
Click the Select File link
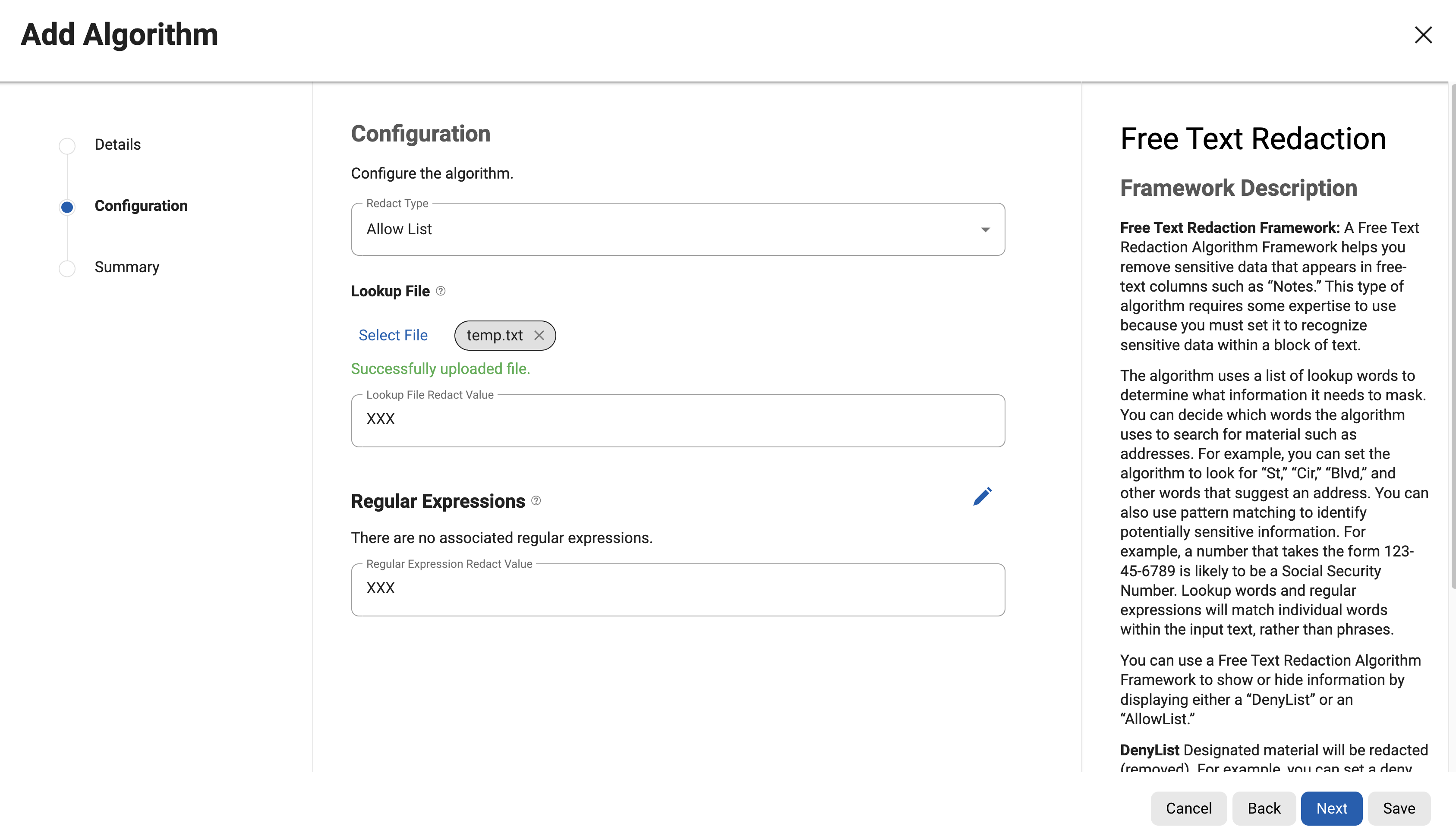click(x=393, y=335)
